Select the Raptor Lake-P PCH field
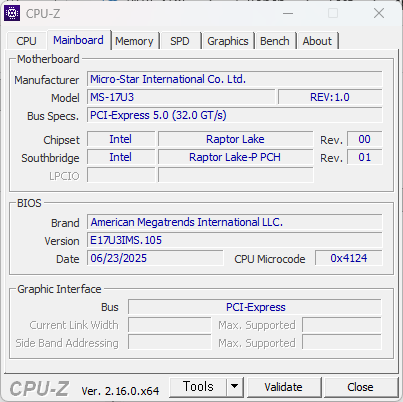The width and height of the screenshot is (403, 402). point(235,157)
